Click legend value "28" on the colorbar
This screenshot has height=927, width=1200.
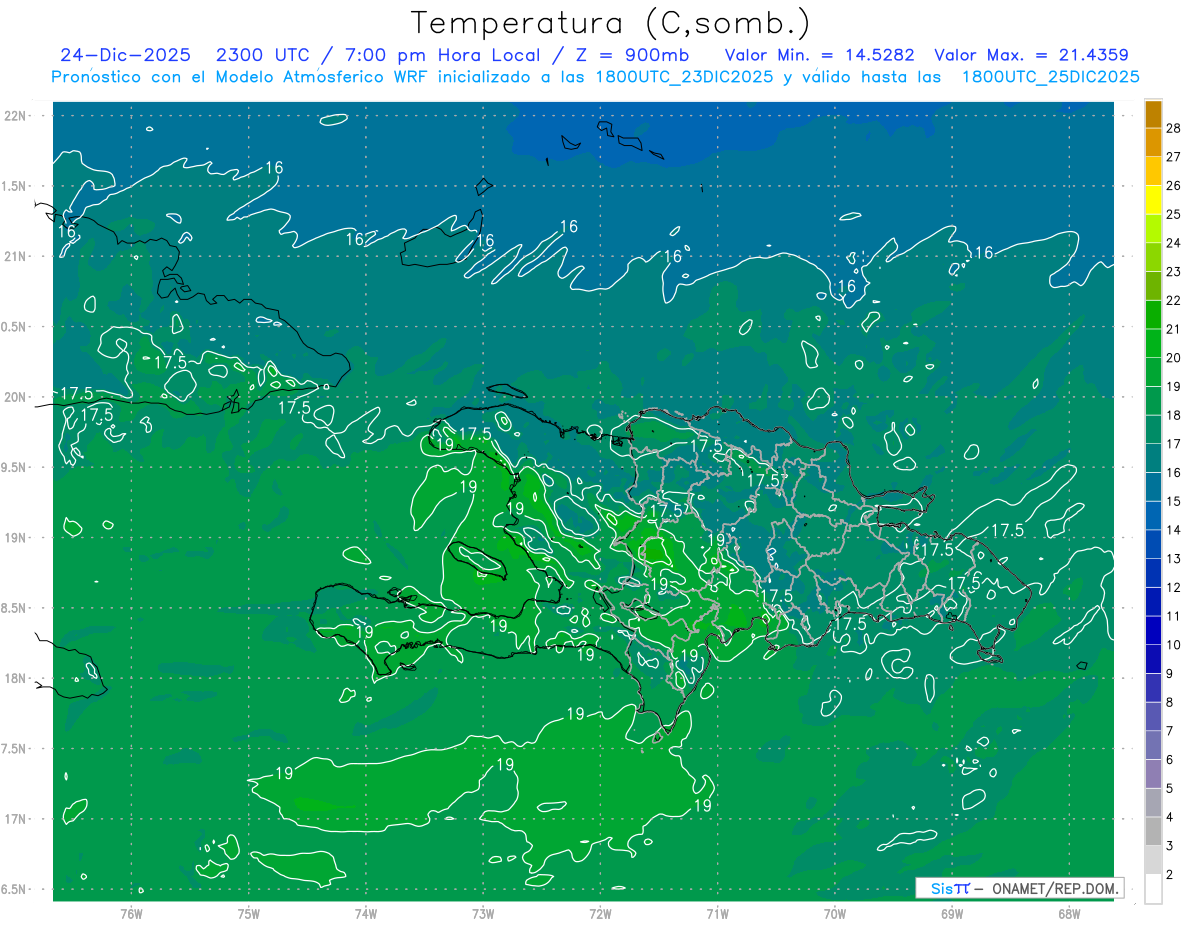[1174, 128]
